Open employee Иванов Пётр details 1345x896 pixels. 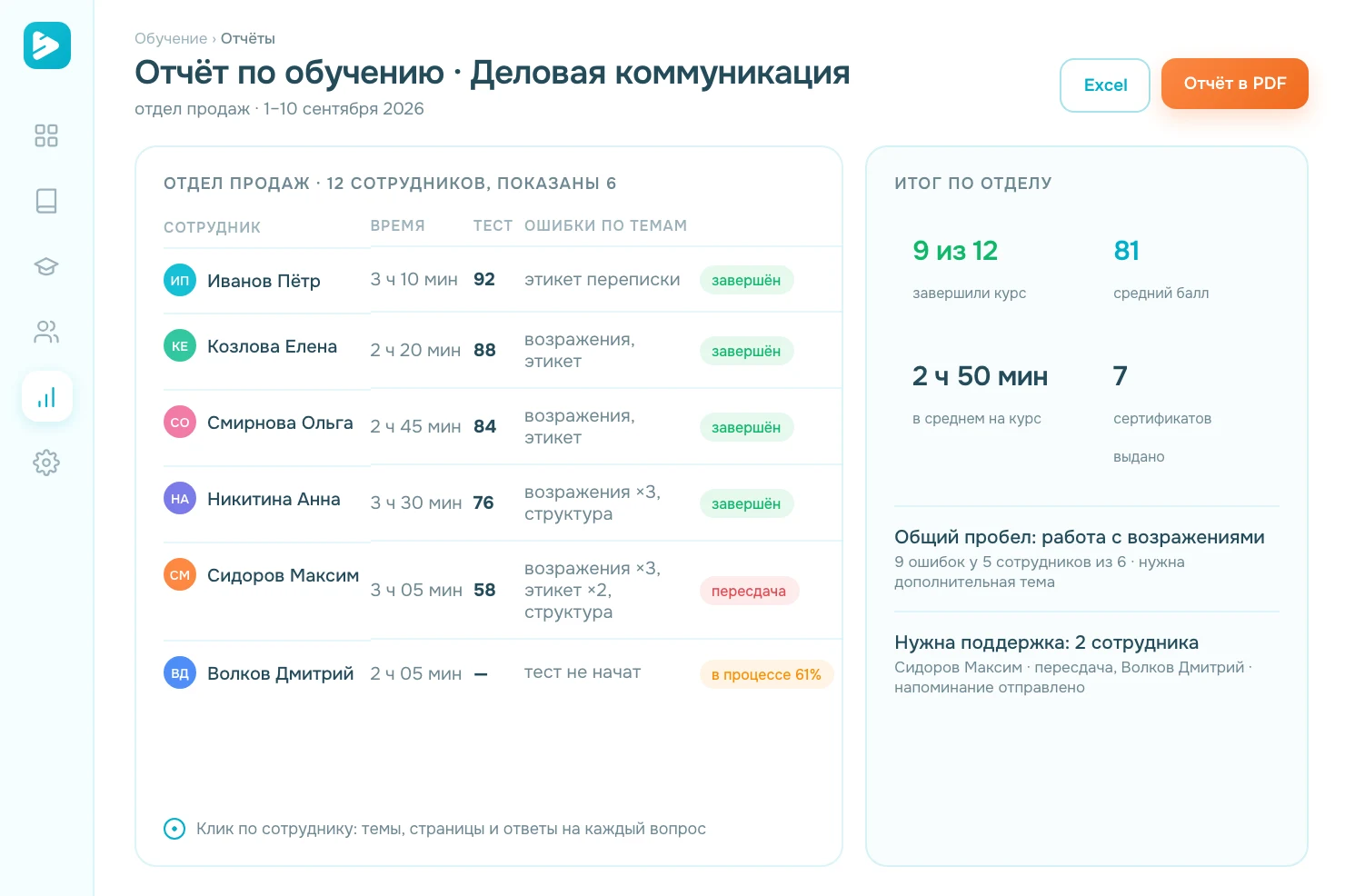tap(264, 281)
